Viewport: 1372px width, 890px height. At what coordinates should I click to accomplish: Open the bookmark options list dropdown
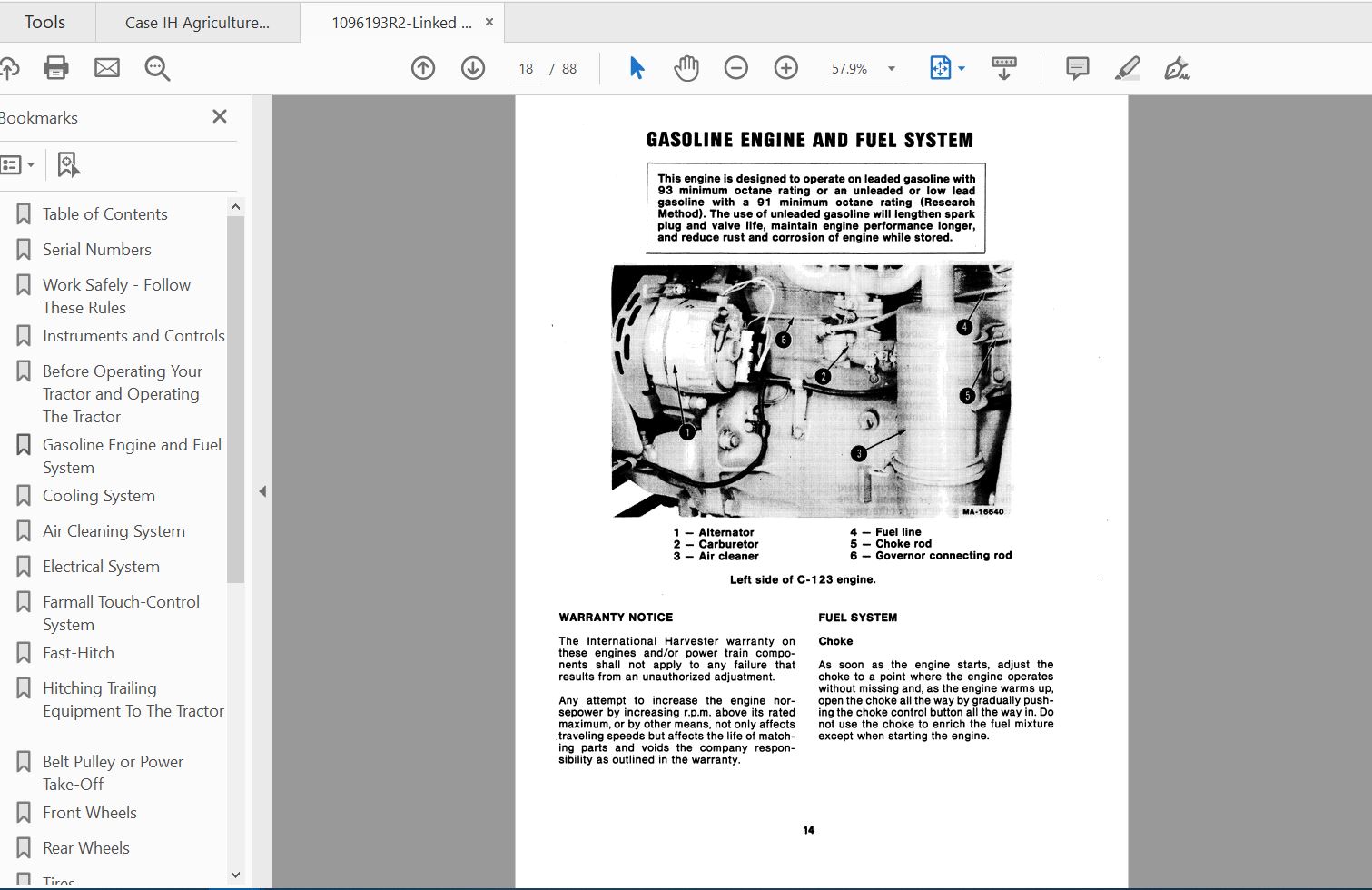click(17, 164)
